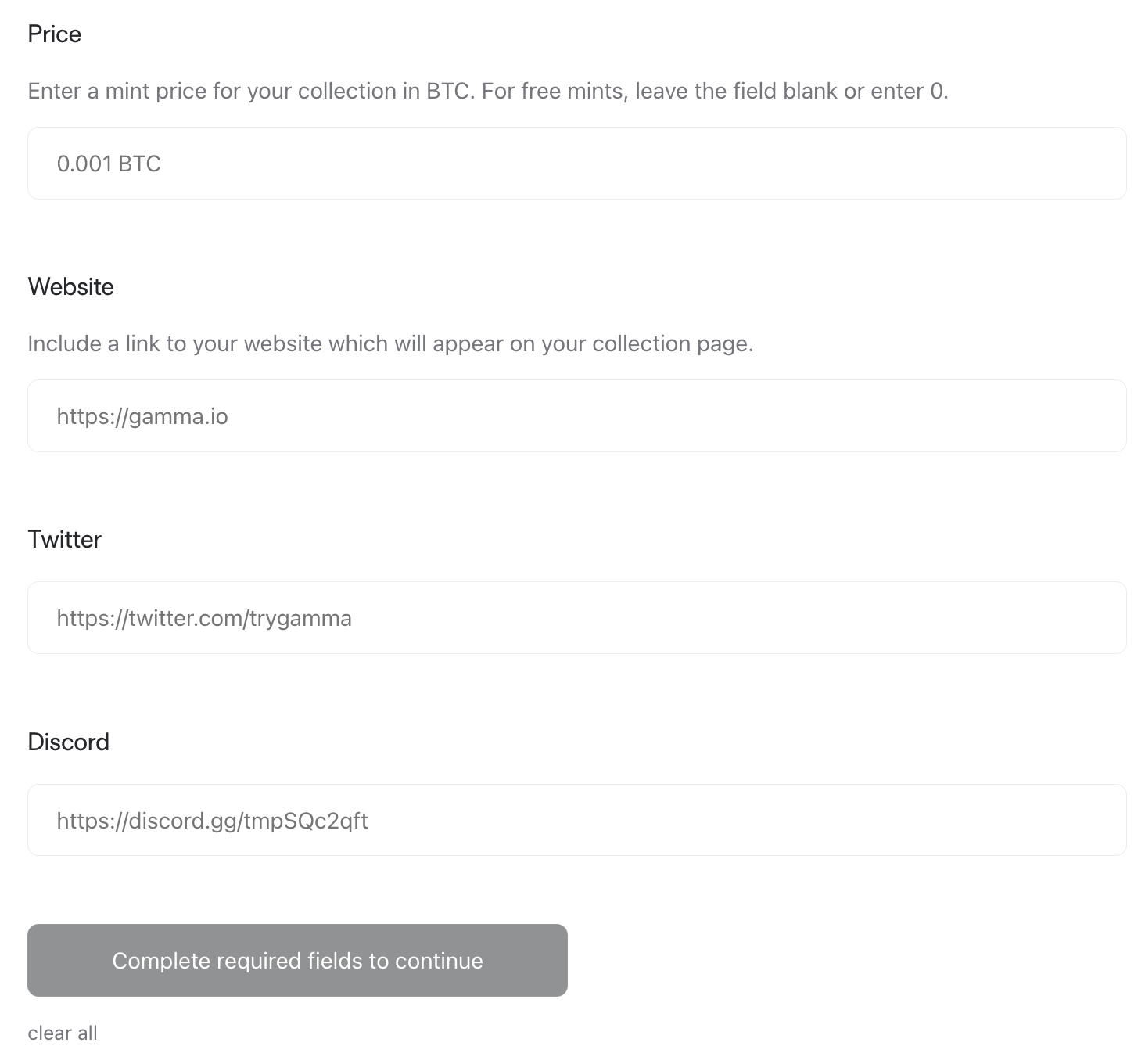This screenshot has width=1145, height=1064.
Task: Activate the Discord invite input field
Action: click(x=576, y=819)
